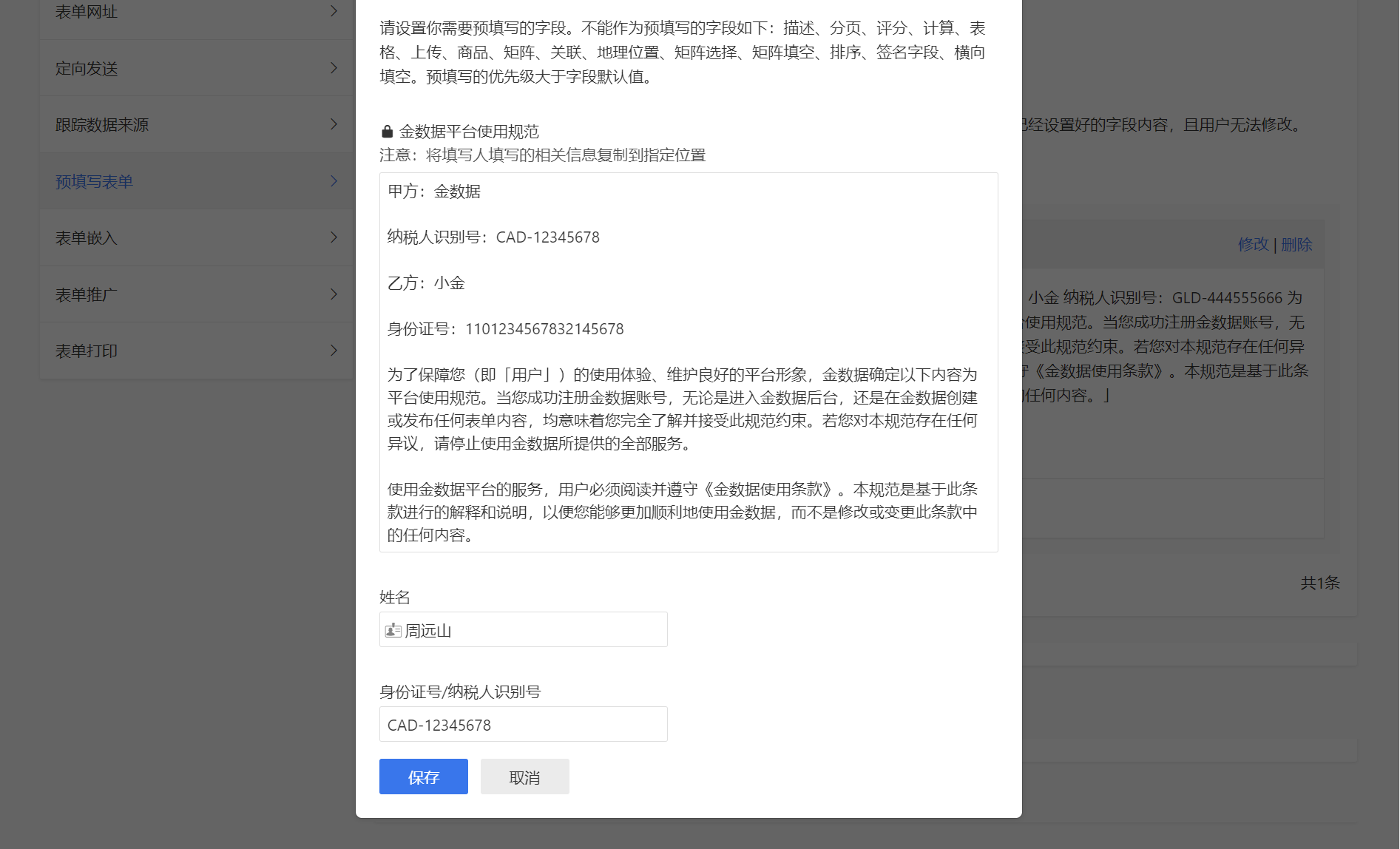Click the 删除 link
The image size is (1400, 849).
click(1296, 244)
